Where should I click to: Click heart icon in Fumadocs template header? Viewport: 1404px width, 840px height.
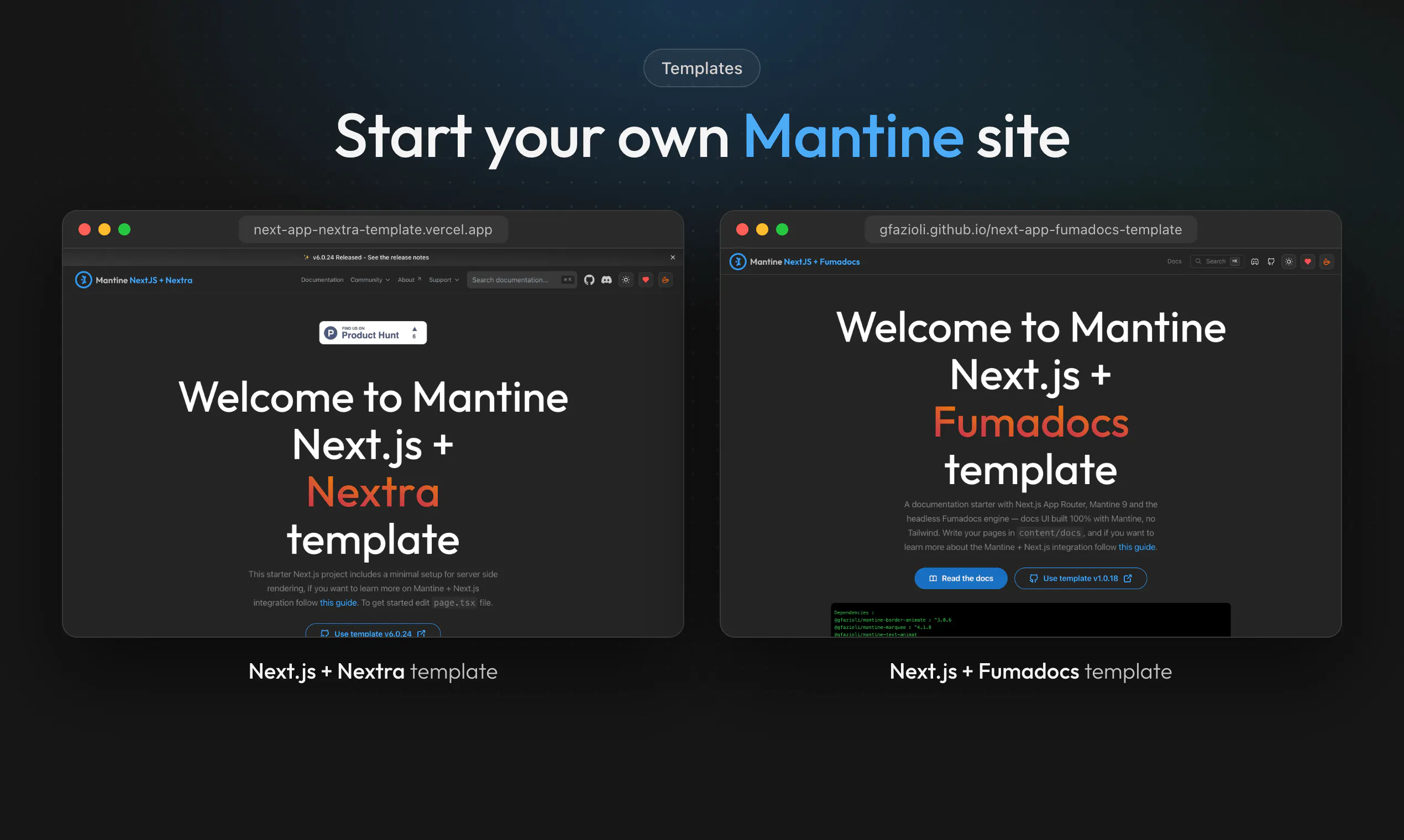pos(1307,261)
